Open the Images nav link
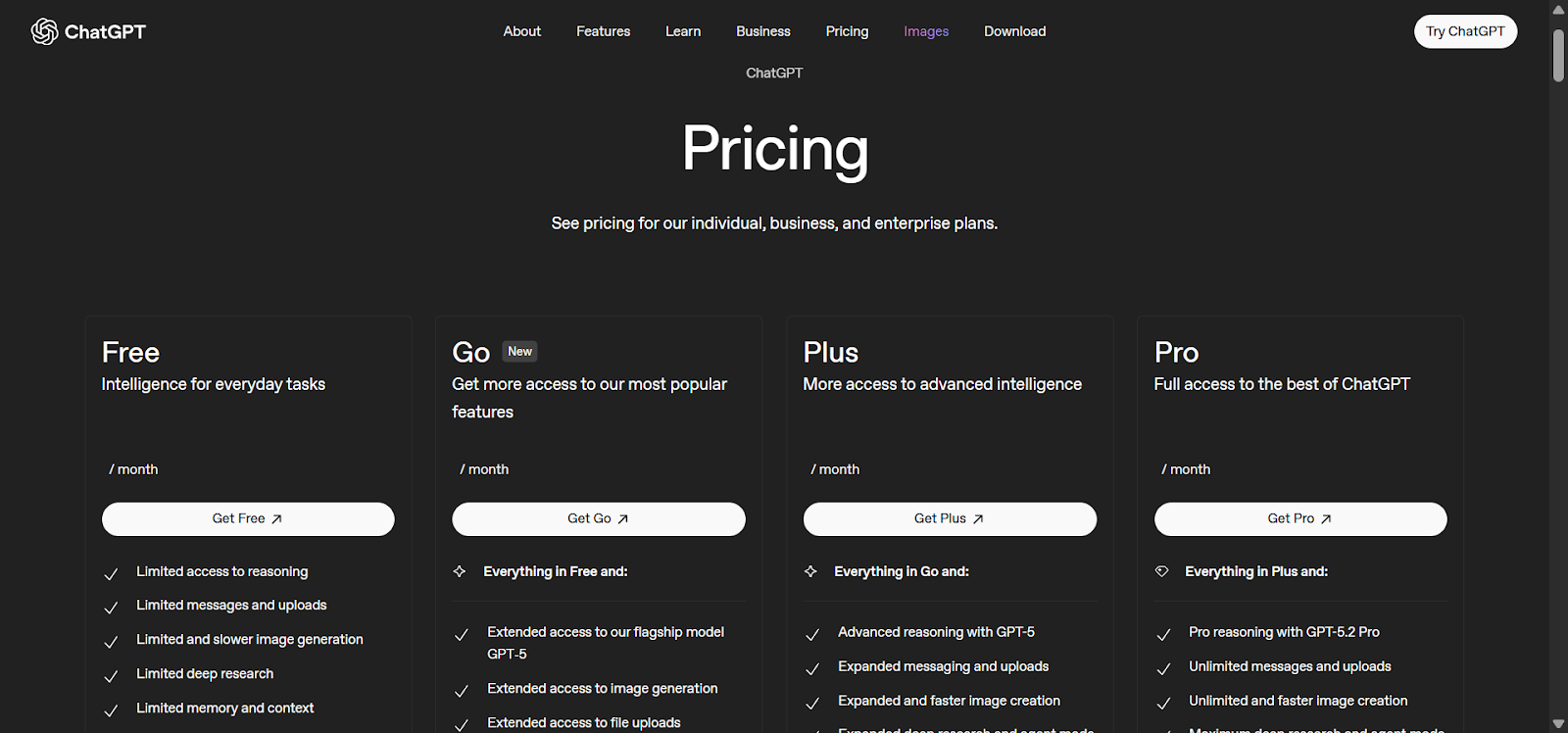This screenshot has width=1568, height=733. 926,31
